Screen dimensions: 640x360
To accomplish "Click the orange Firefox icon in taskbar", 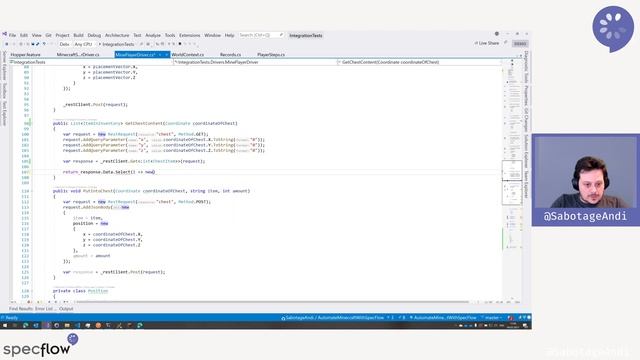I will coord(98,325).
